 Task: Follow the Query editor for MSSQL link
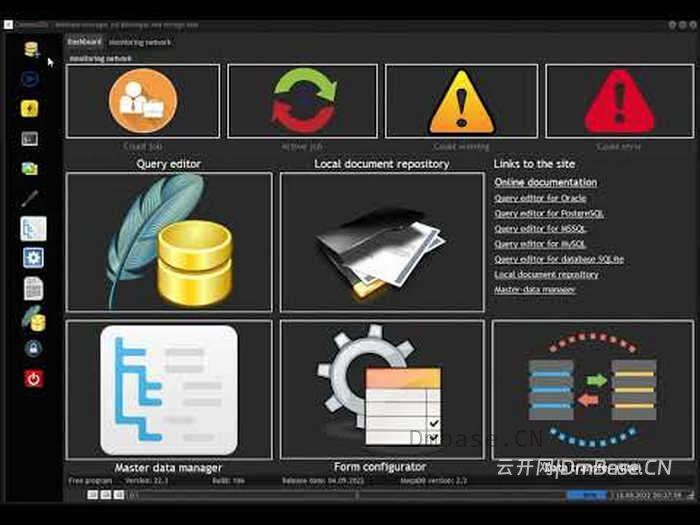540,229
